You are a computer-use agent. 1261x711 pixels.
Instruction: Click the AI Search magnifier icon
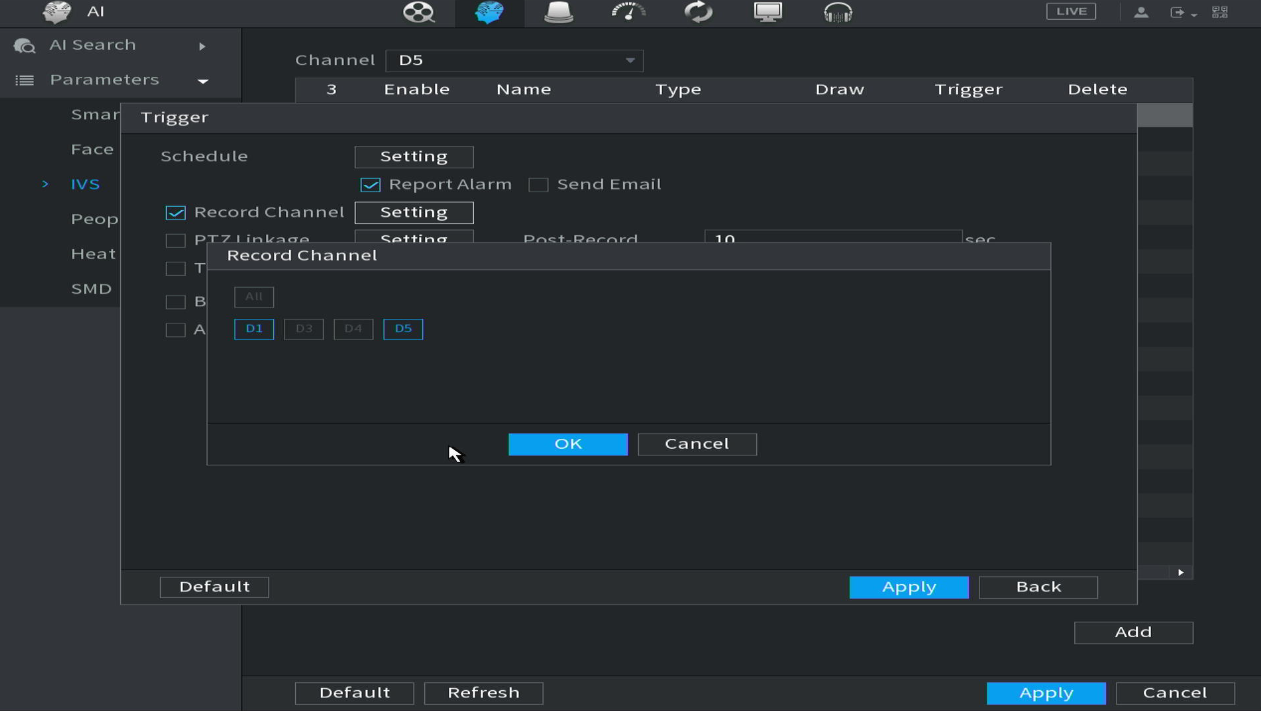click(24, 46)
